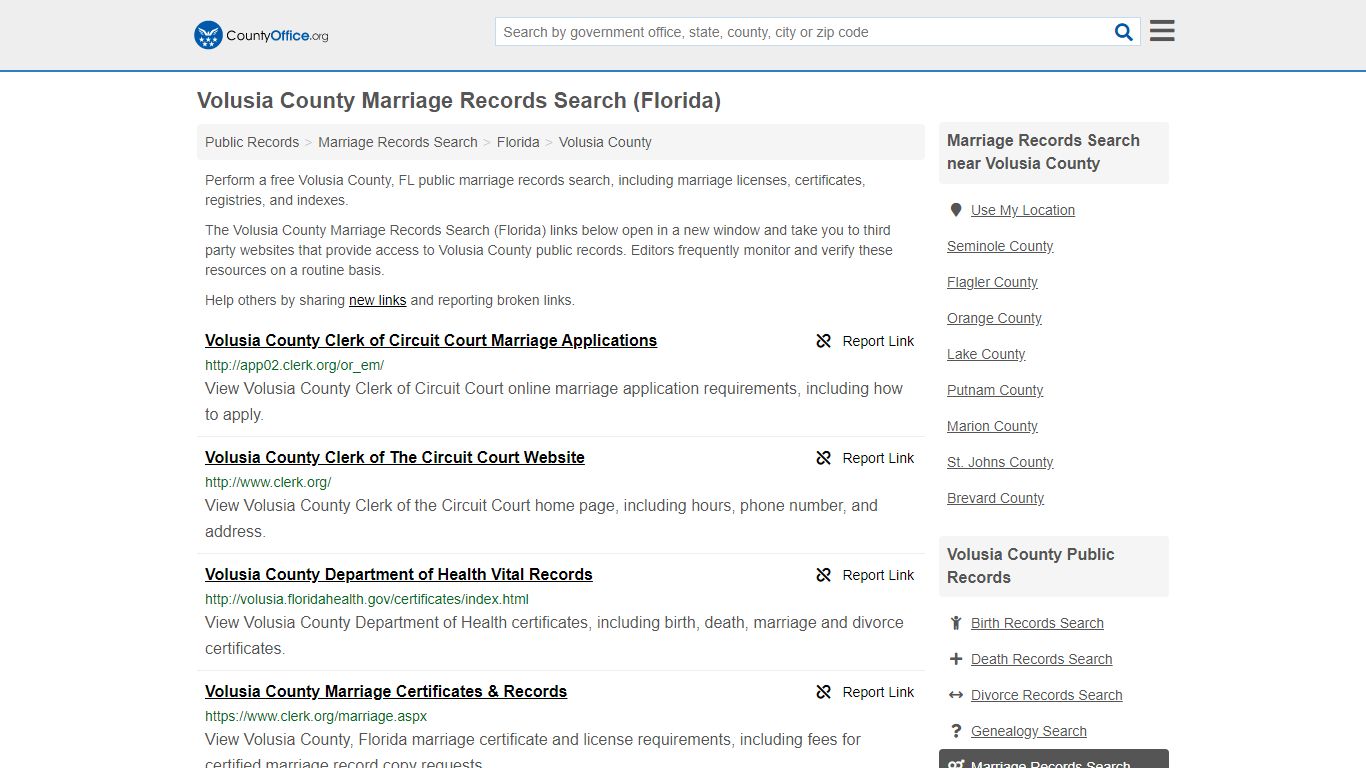Open St. Johns County link

point(1000,462)
